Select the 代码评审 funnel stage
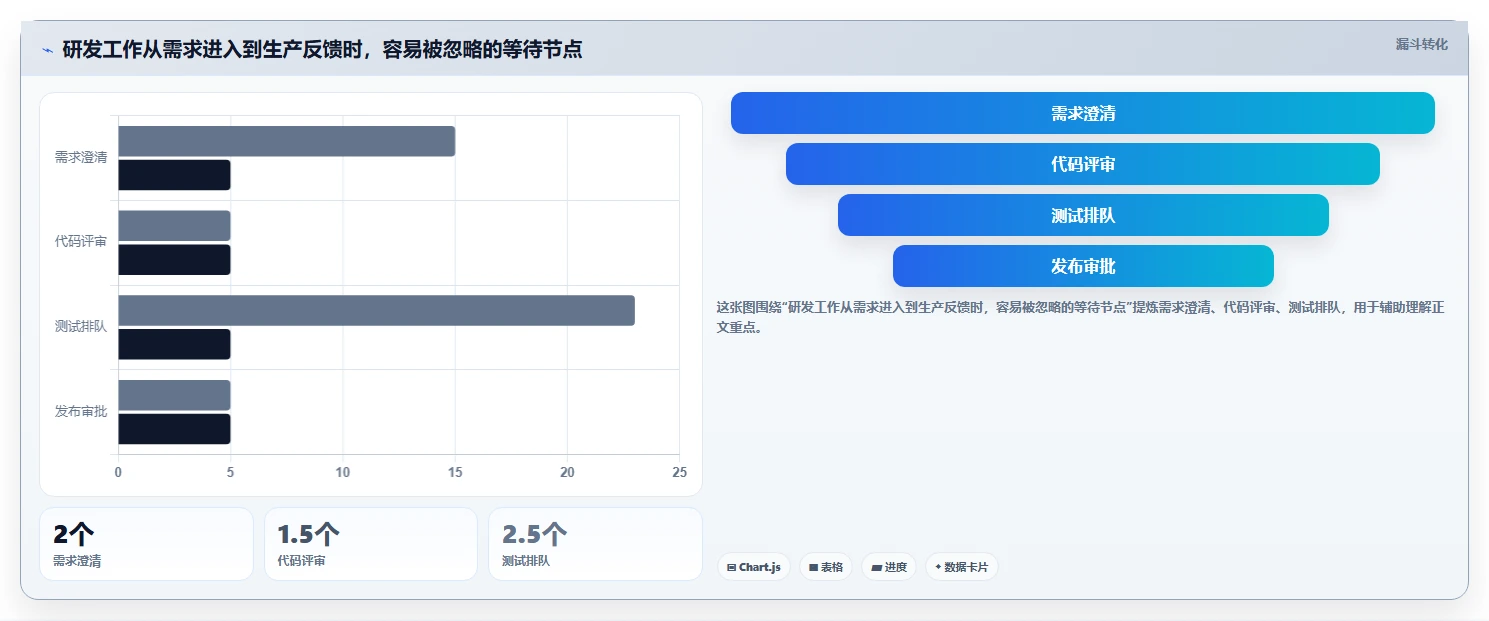This screenshot has width=1489, height=621. tap(1083, 164)
